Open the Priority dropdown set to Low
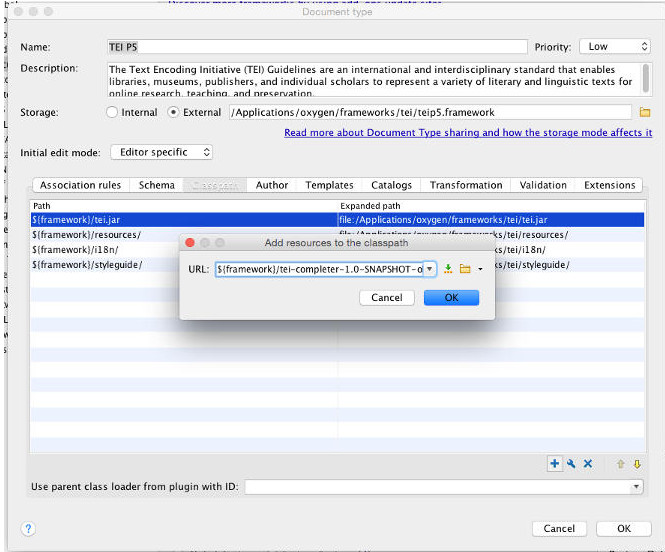The height and width of the screenshot is (552, 665). (615, 47)
